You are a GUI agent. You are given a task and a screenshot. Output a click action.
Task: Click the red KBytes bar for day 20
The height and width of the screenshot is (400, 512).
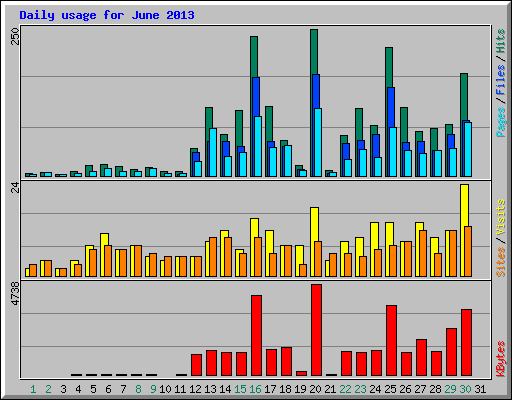pos(317,330)
